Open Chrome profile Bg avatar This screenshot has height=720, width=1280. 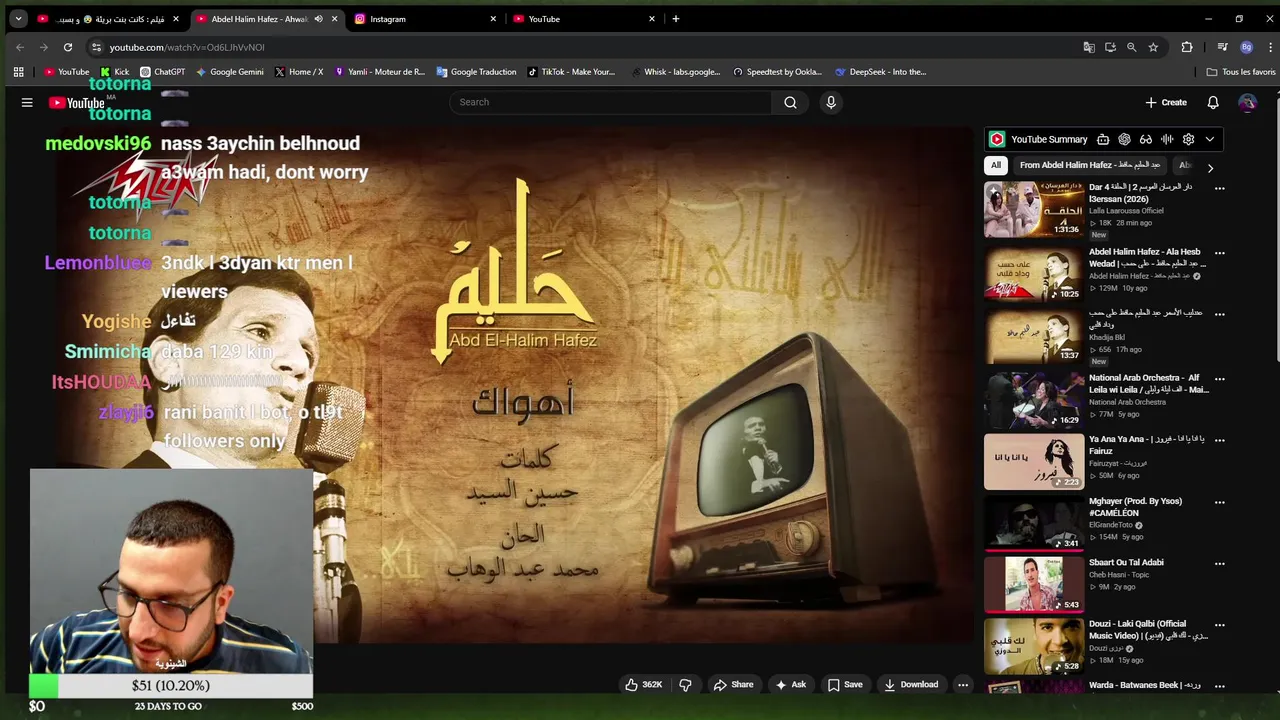pyautogui.click(x=1246, y=47)
